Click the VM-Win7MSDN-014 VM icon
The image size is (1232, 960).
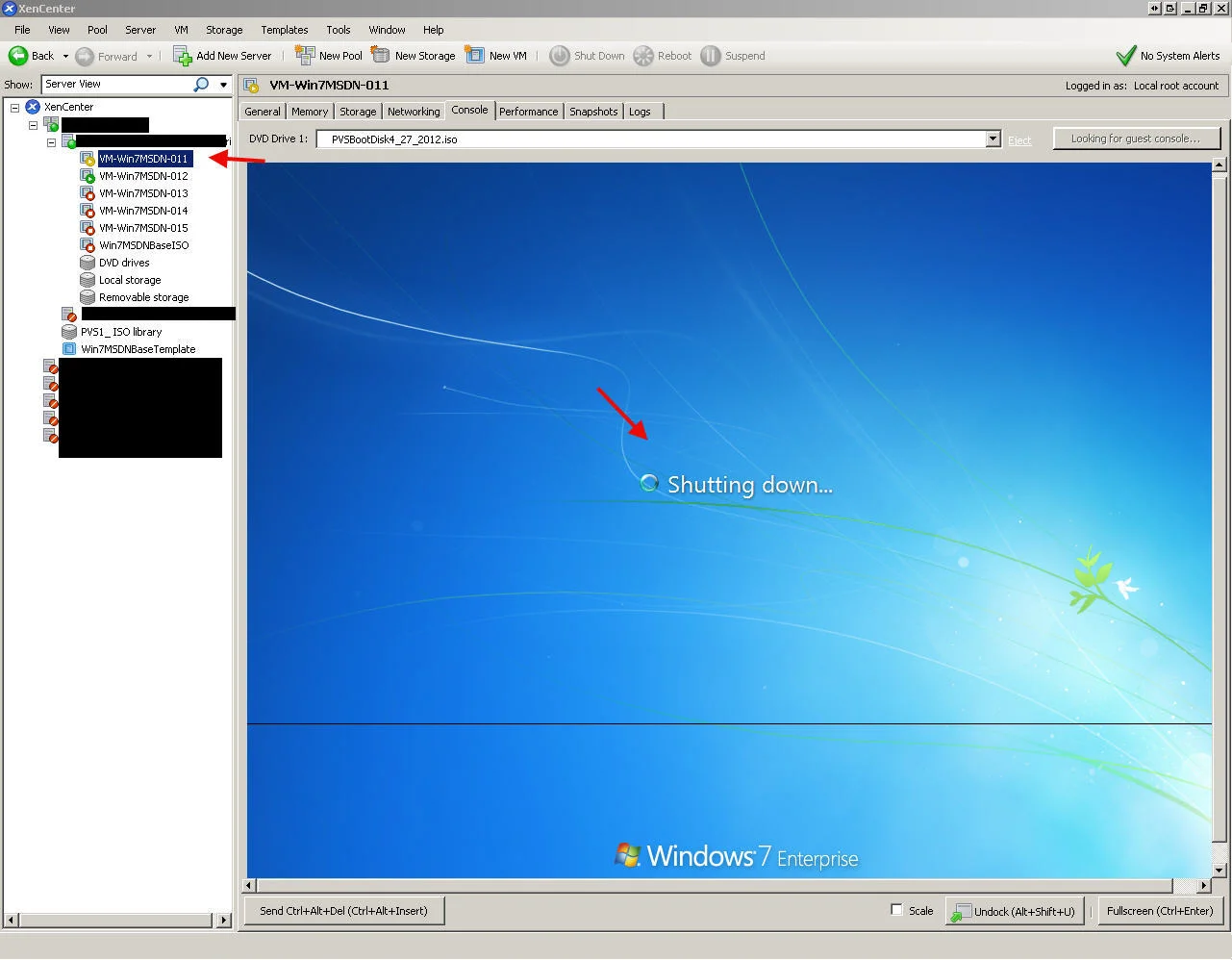(x=88, y=211)
